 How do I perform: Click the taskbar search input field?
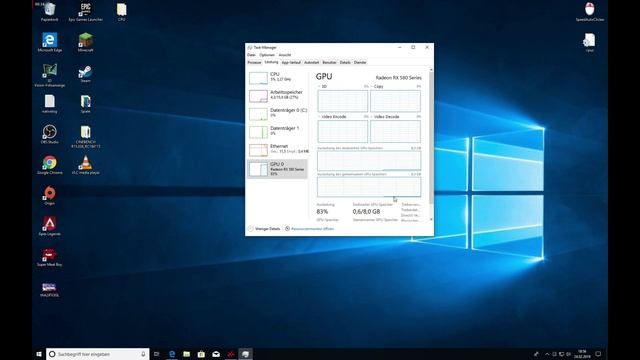coord(98,354)
